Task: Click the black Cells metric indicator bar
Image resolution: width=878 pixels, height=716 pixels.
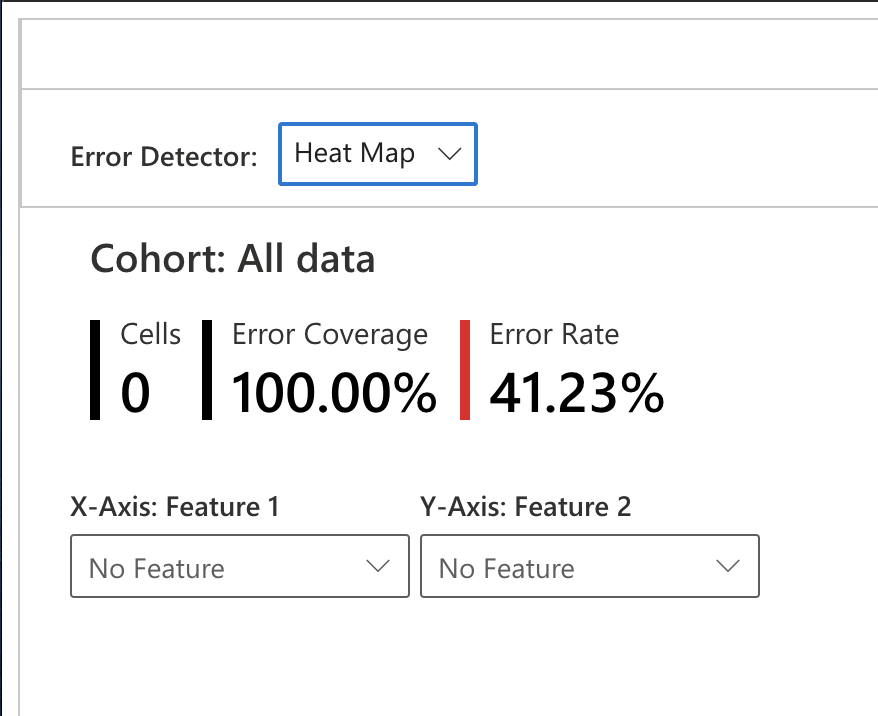Action: pos(95,367)
